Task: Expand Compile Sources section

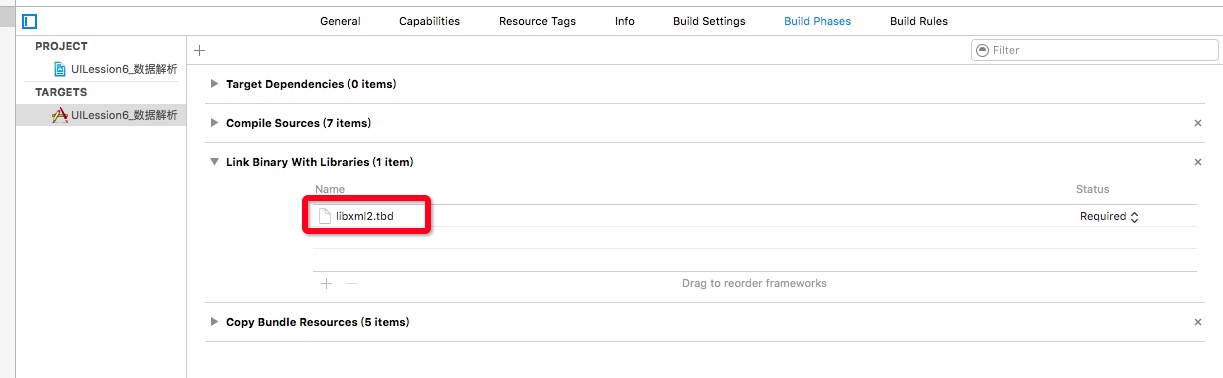Action: tap(214, 123)
